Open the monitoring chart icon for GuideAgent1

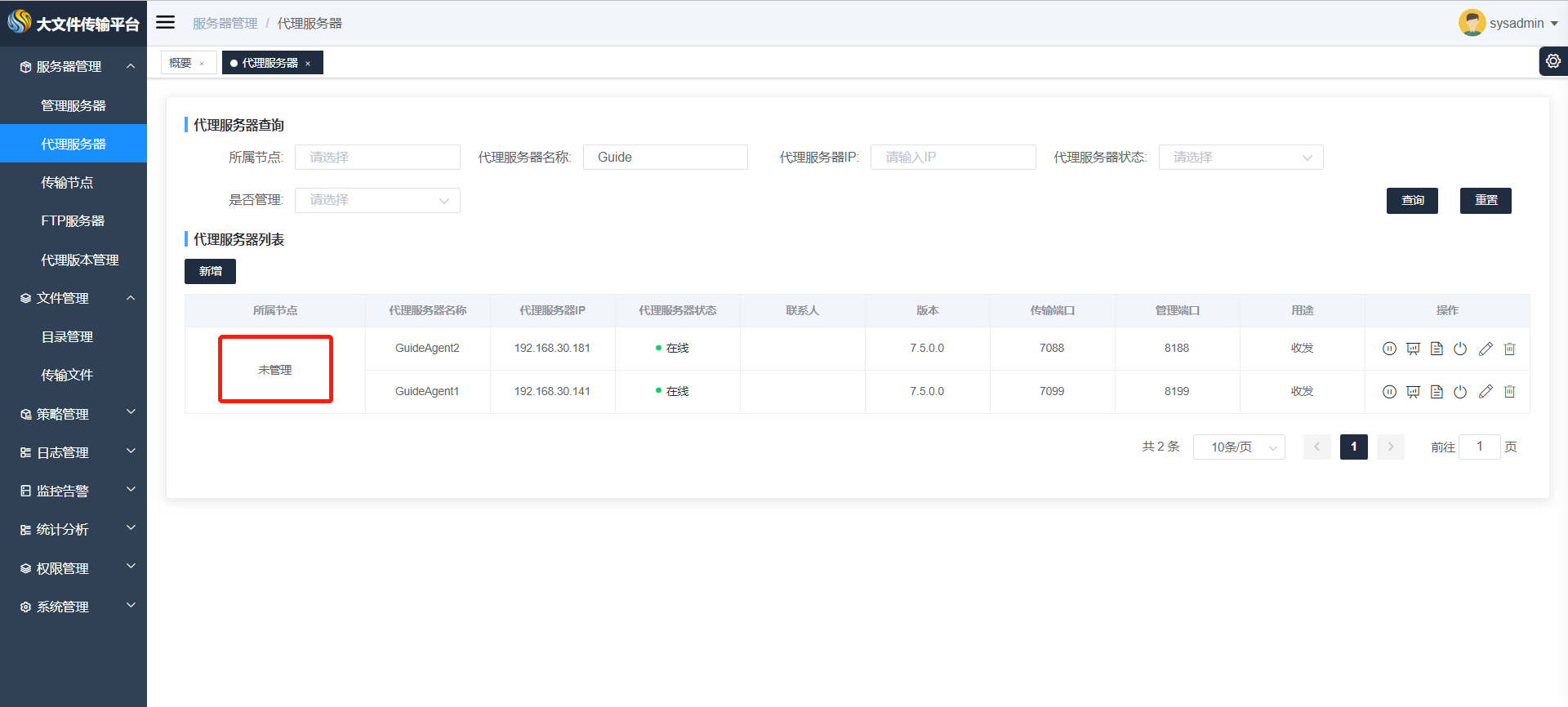(x=1413, y=392)
